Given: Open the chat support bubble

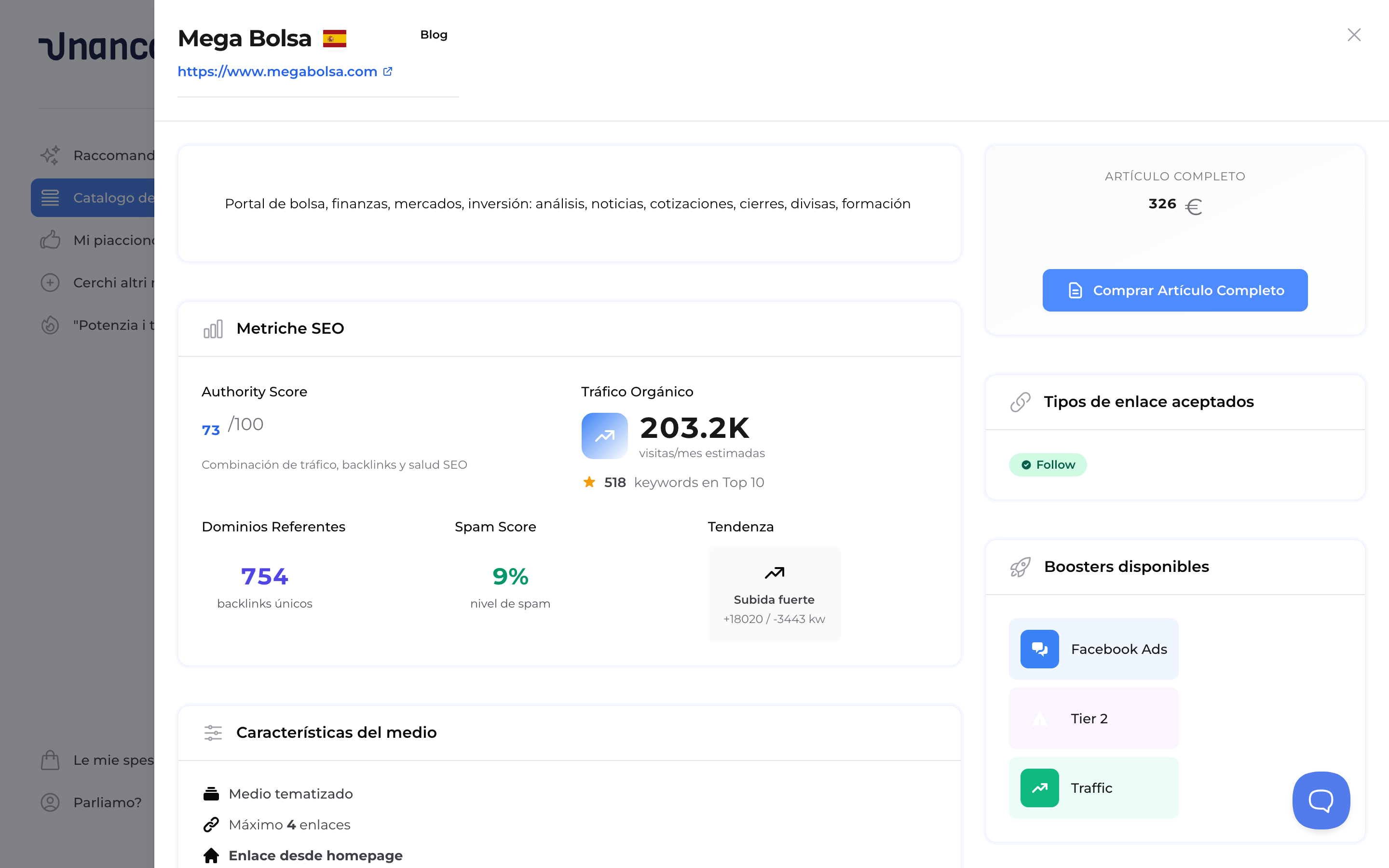Looking at the screenshot, I should 1320,800.
